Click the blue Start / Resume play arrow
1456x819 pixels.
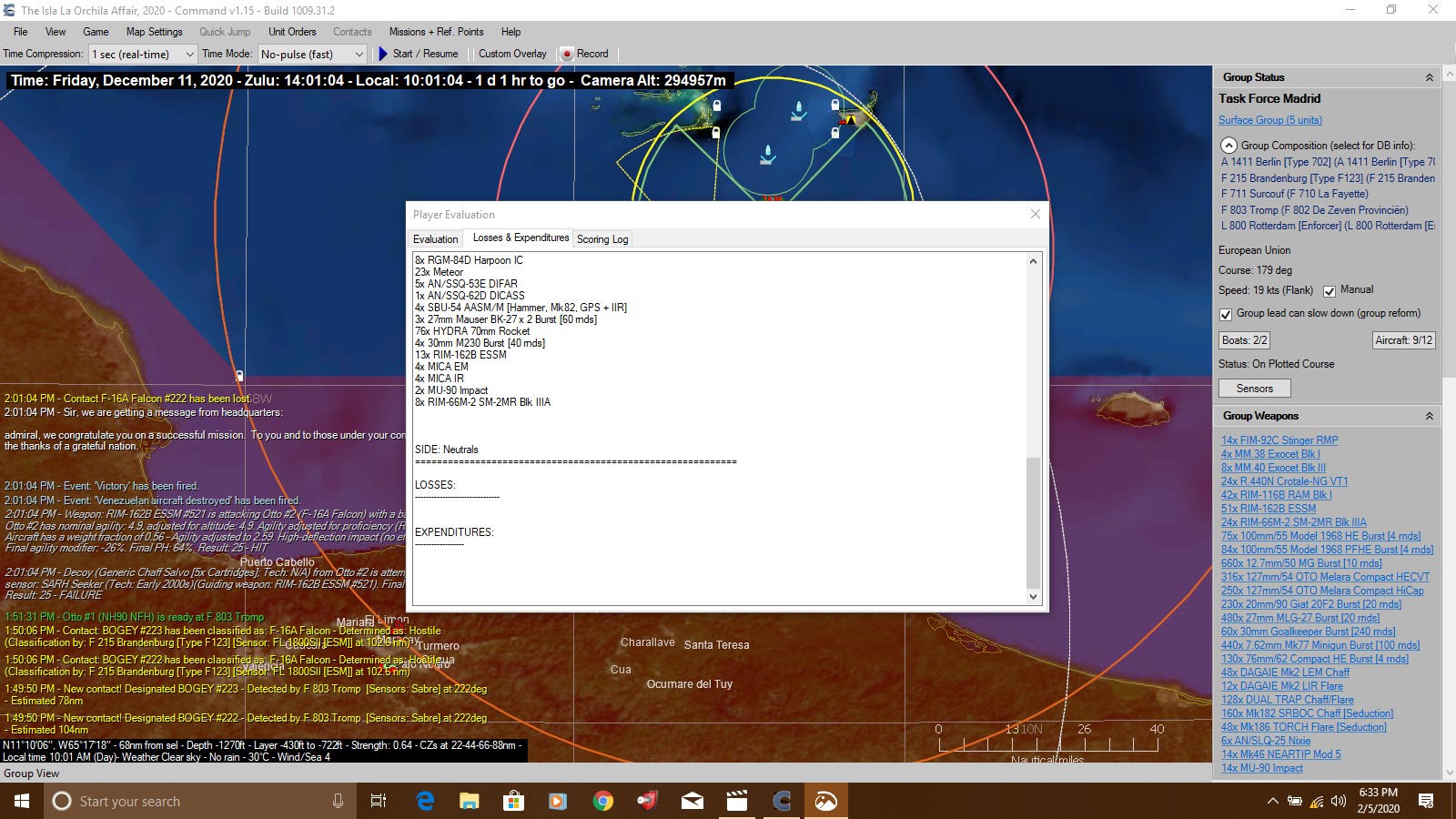pos(383,54)
